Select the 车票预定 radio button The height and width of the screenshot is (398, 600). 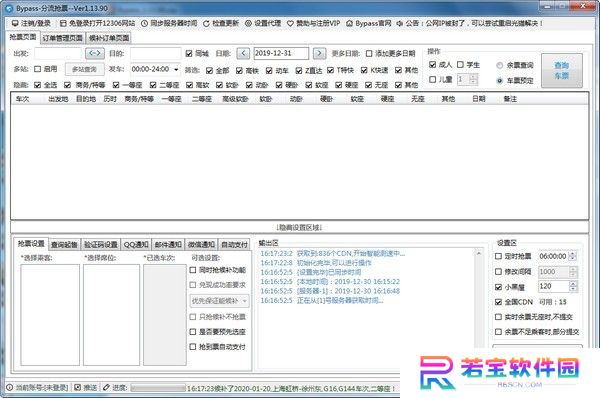pos(499,81)
